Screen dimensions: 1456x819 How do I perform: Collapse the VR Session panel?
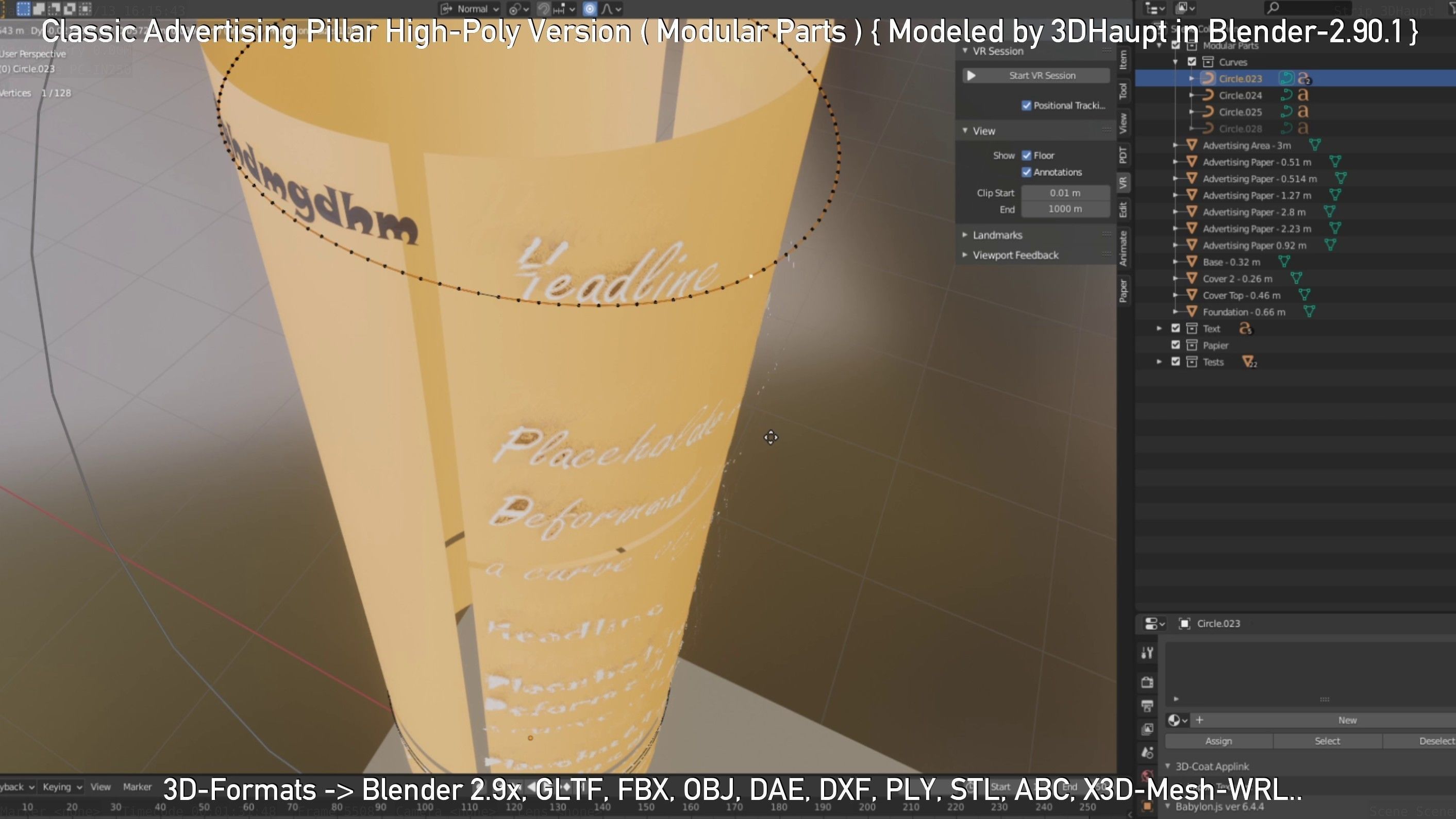[x=965, y=51]
